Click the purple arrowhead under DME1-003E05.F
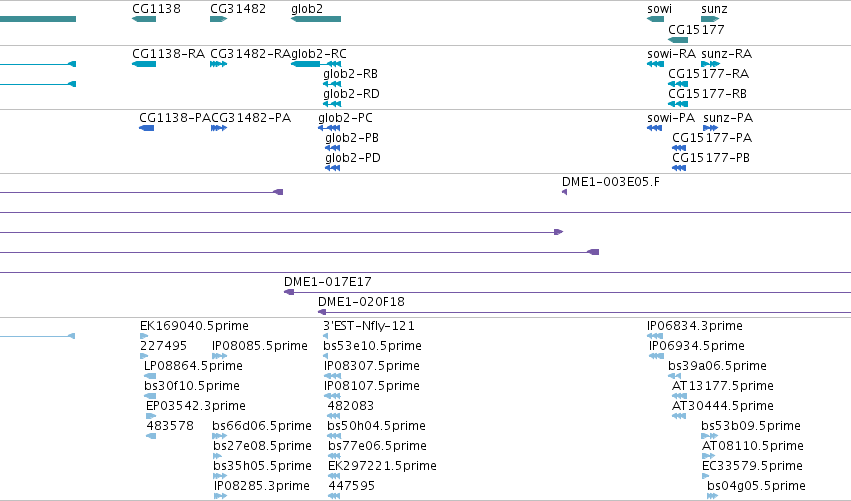 [564, 192]
